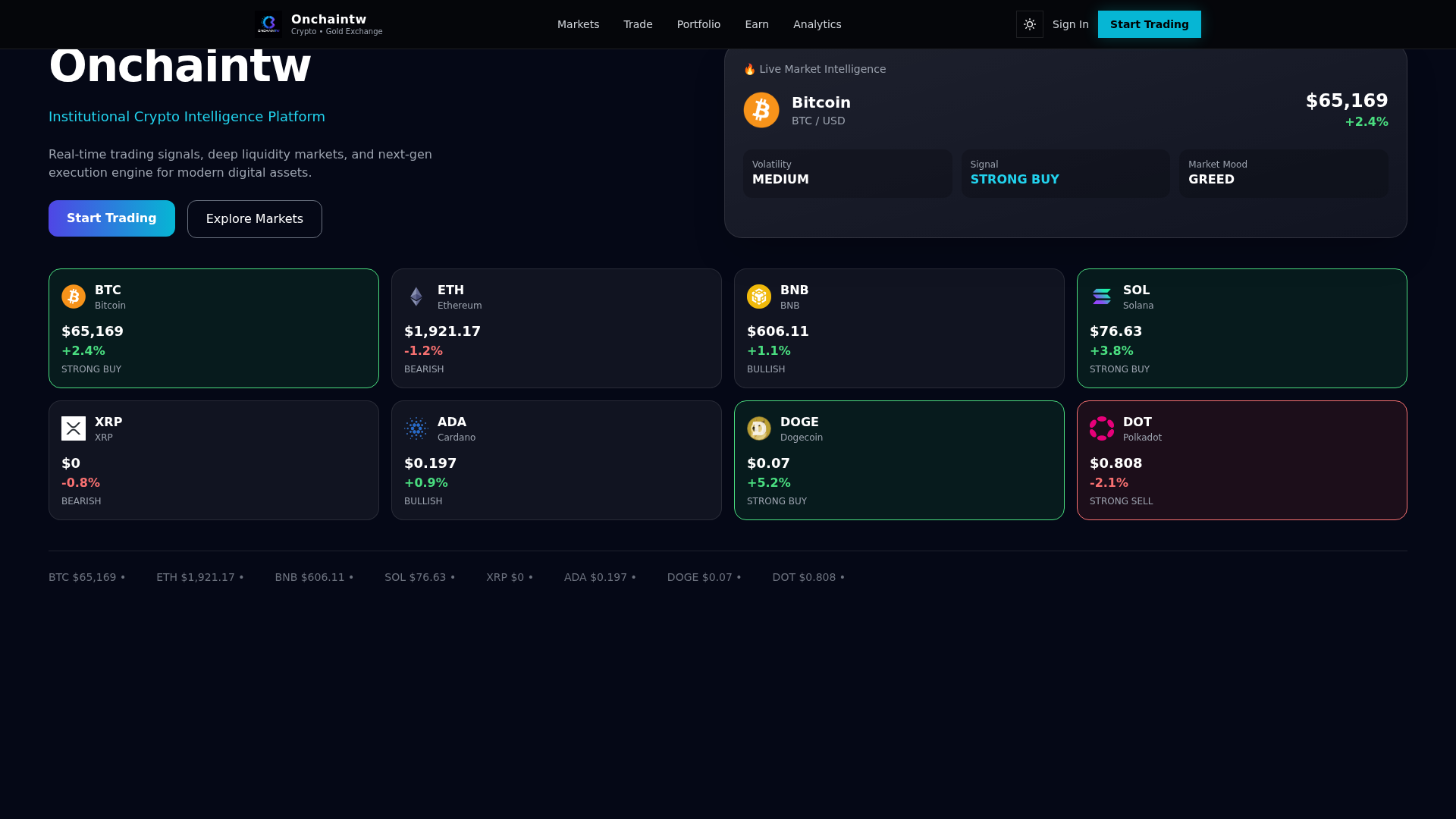Click the +3.8% change in SOL card
The width and height of the screenshot is (1456, 819).
tap(1112, 351)
